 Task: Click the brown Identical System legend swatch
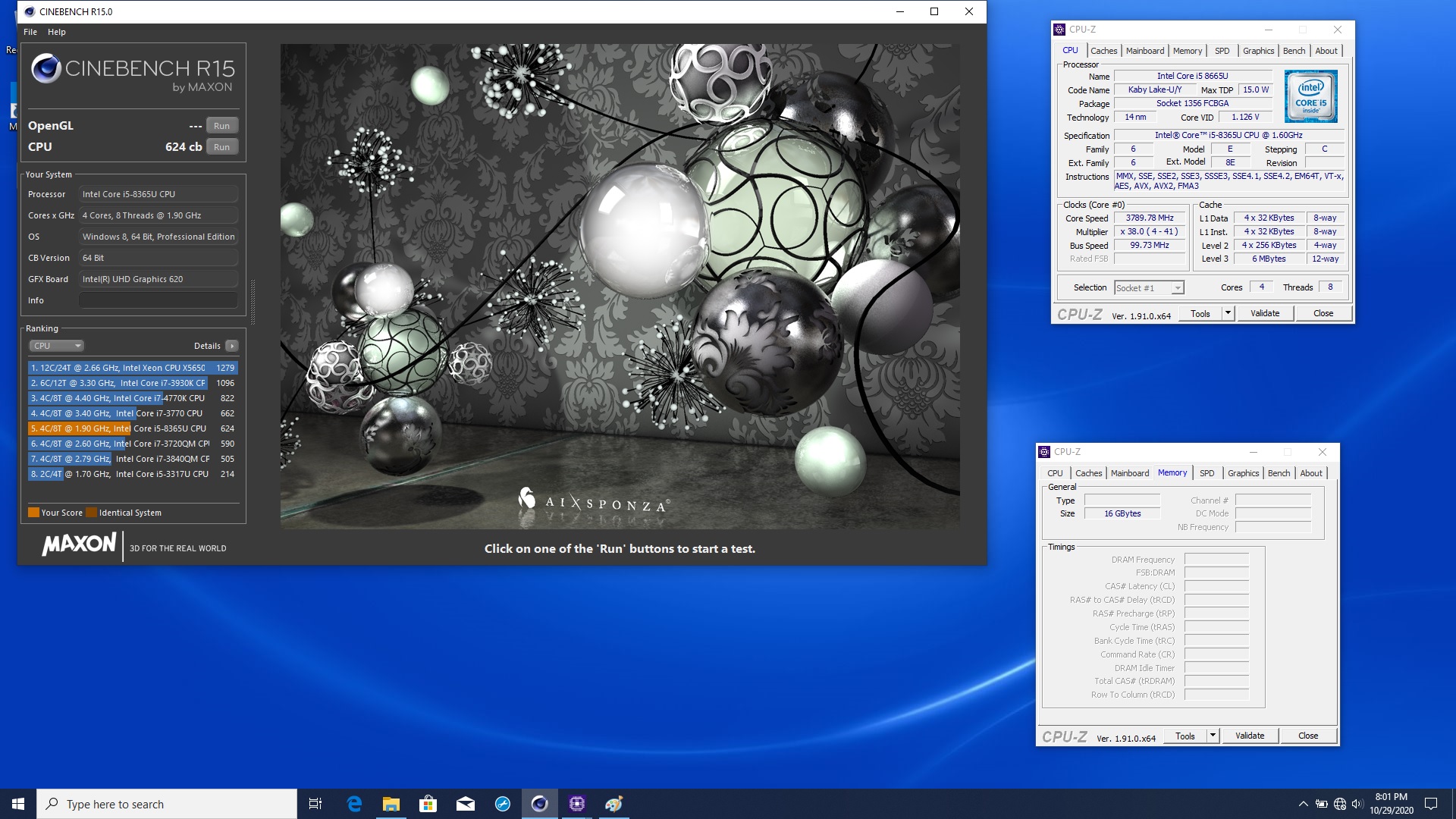(x=92, y=513)
